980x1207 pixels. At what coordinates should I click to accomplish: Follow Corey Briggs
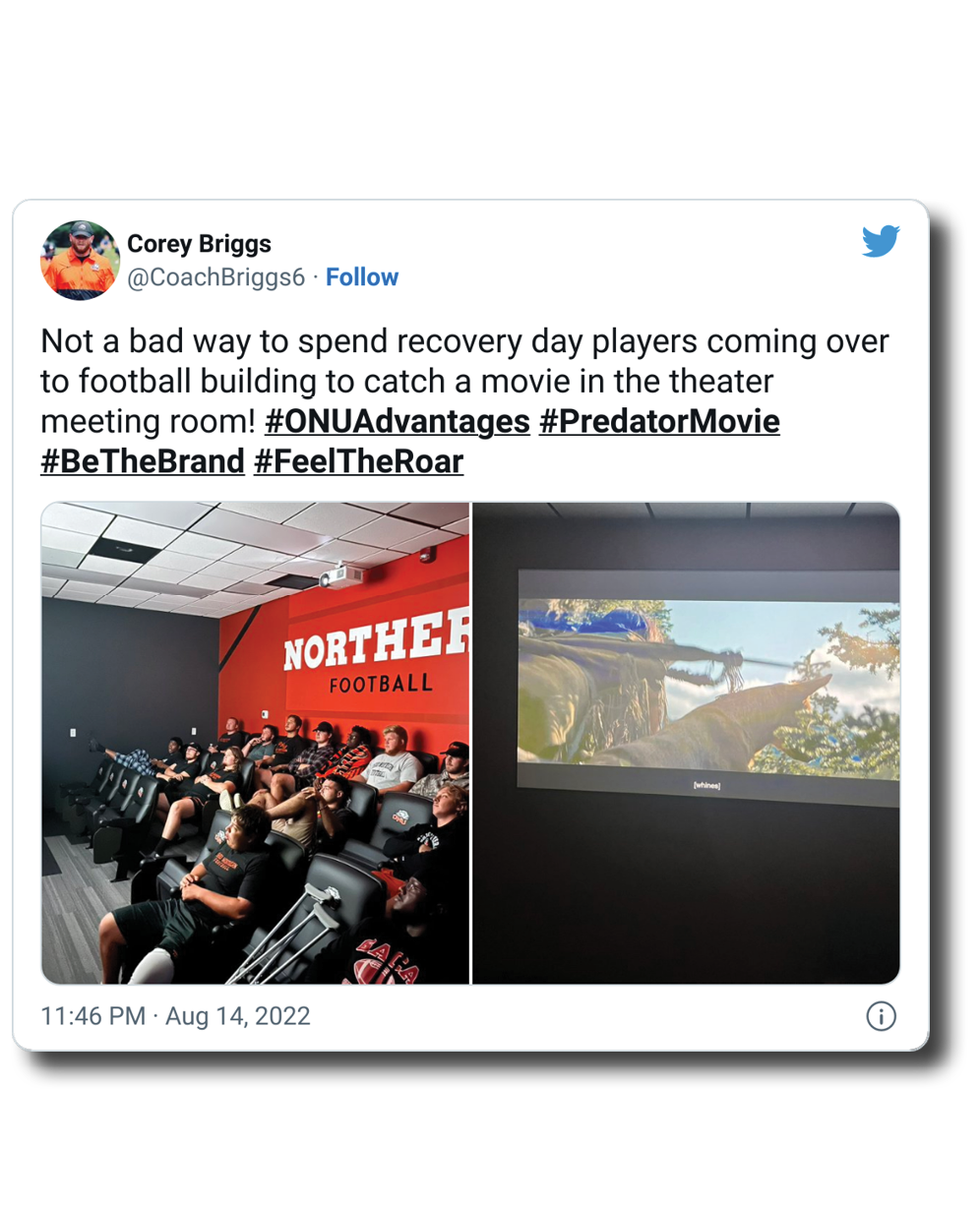coord(362,277)
